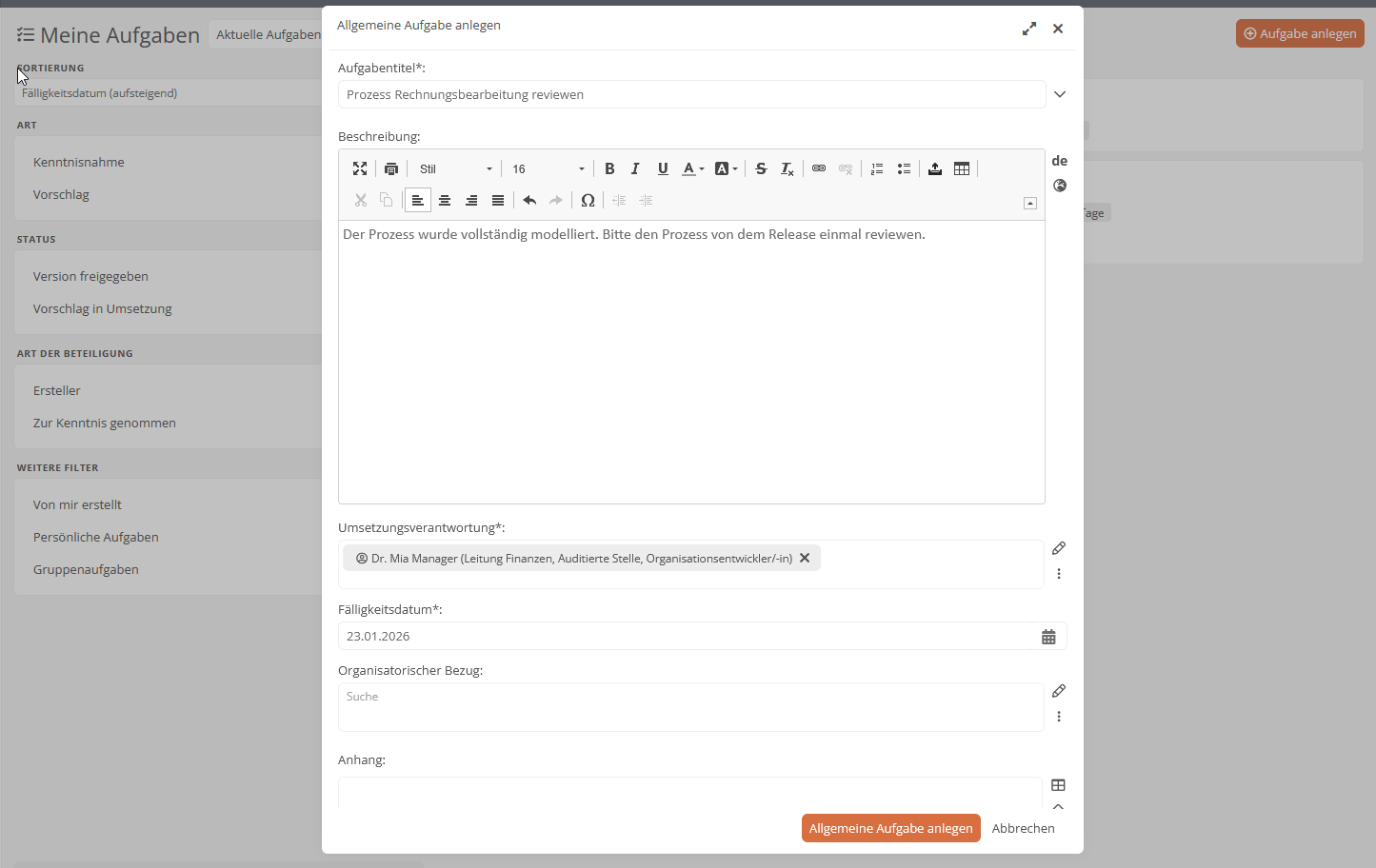Open the Fälligkeitsdatum calendar picker
The image size is (1376, 868).
[1049, 636]
